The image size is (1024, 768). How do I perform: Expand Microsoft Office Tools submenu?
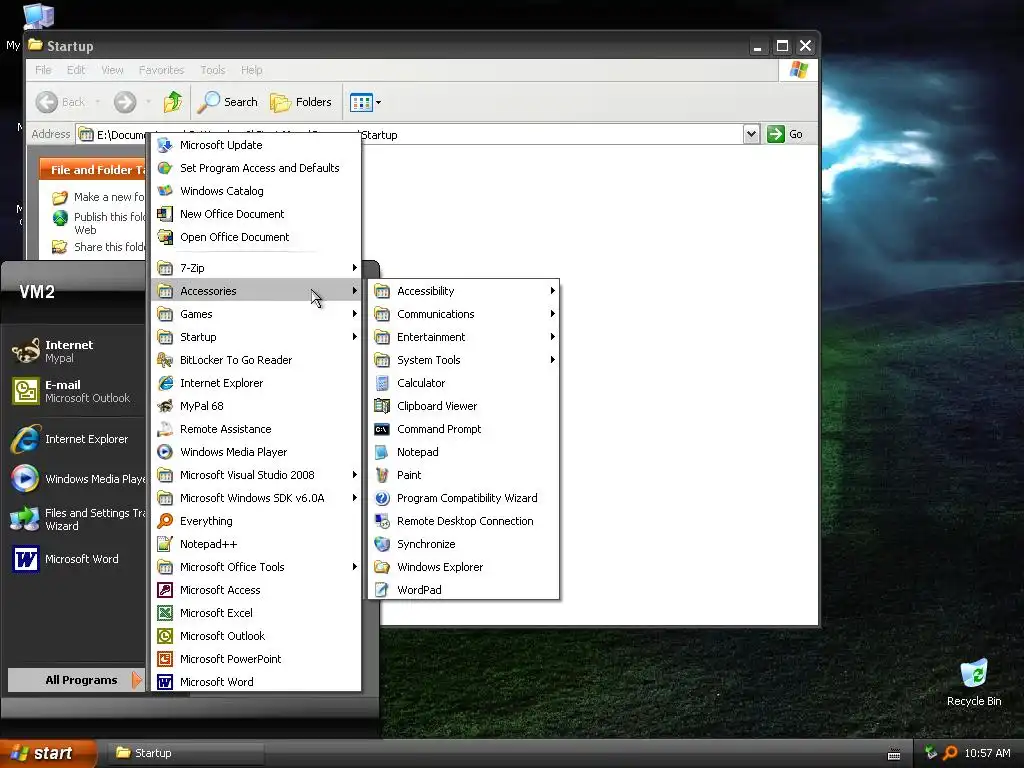(256, 567)
